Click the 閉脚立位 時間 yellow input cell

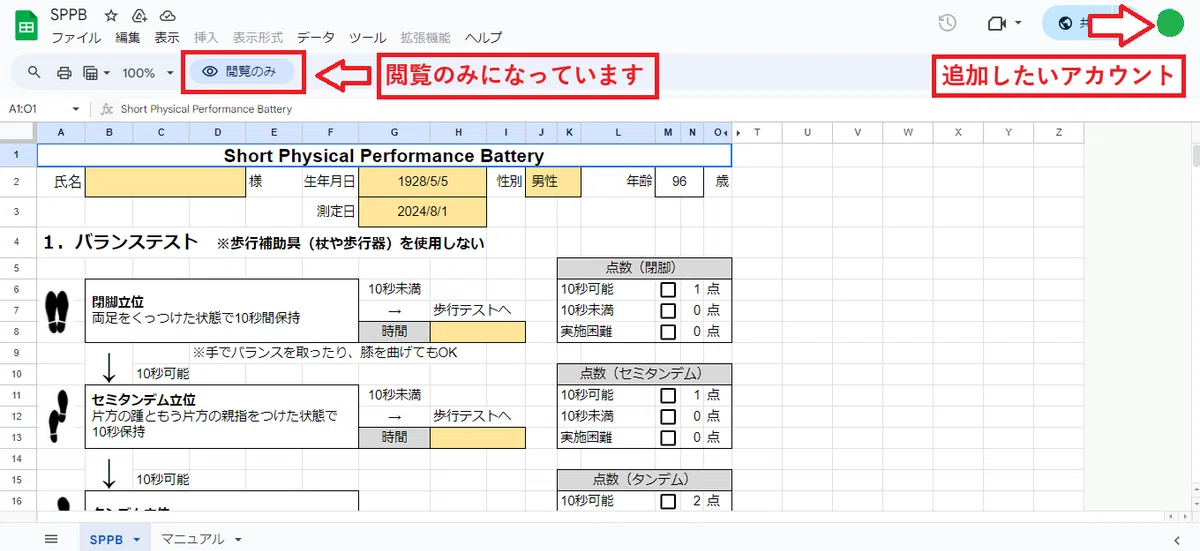[x=478, y=331]
